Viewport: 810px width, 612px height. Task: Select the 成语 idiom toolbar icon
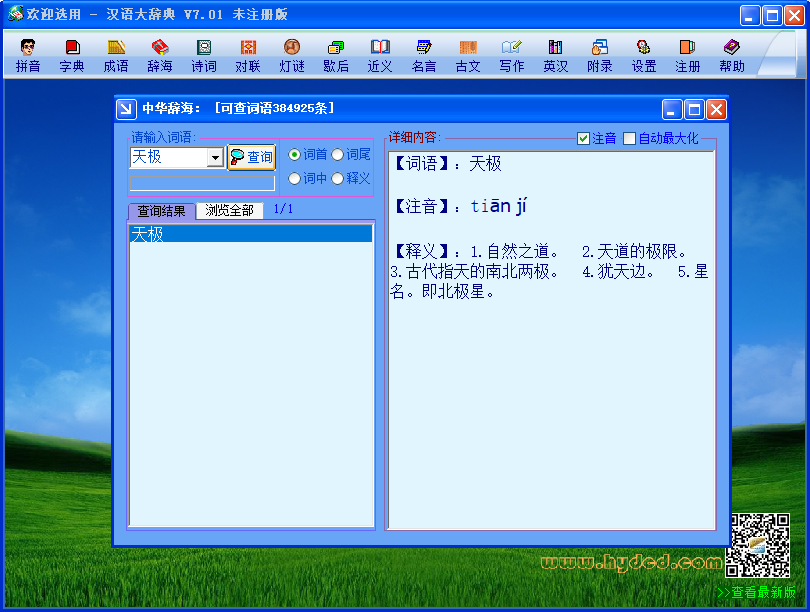tap(116, 56)
